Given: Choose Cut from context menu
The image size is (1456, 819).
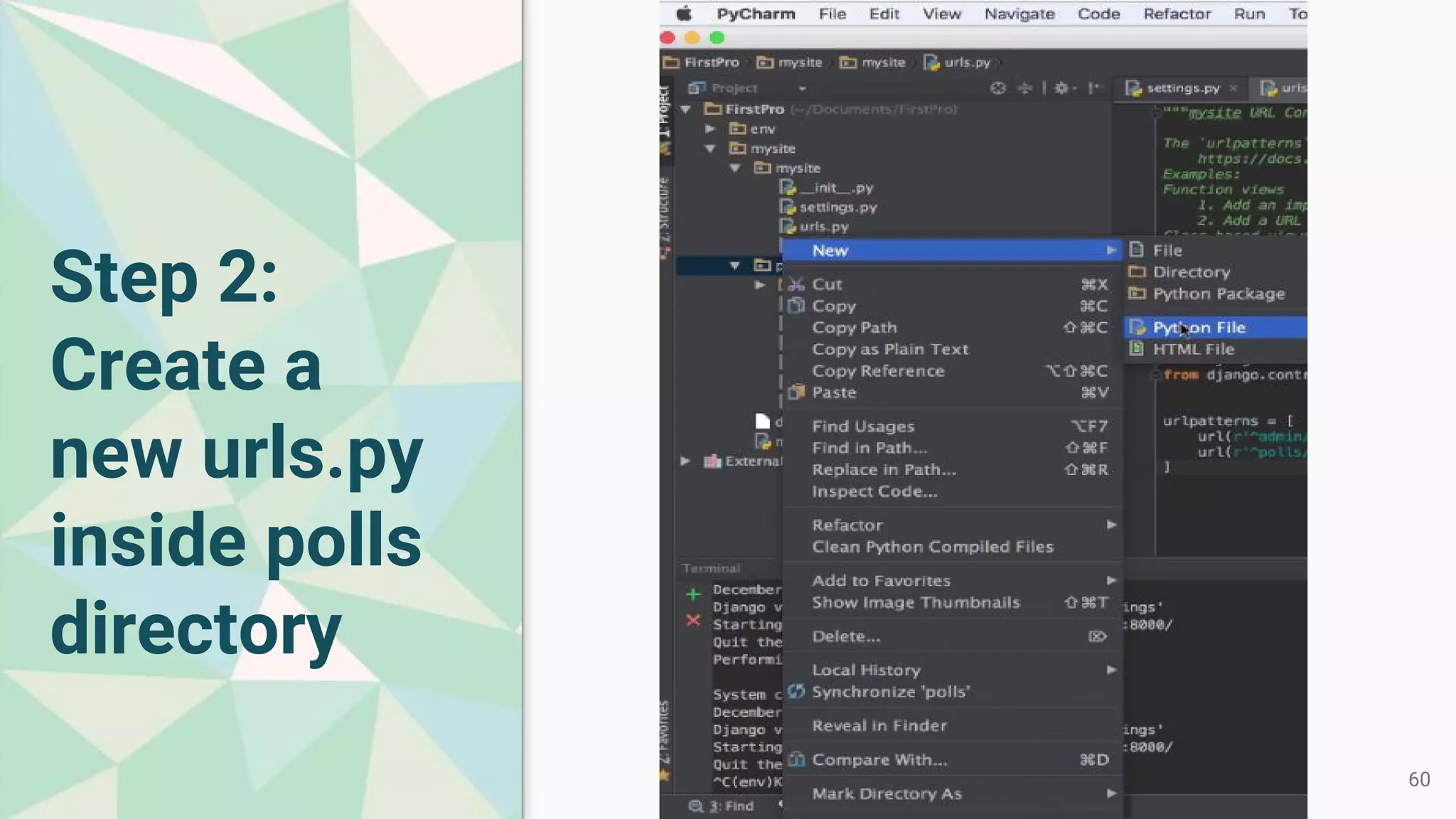Looking at the screenshot, I should click(x=952, y=284).
